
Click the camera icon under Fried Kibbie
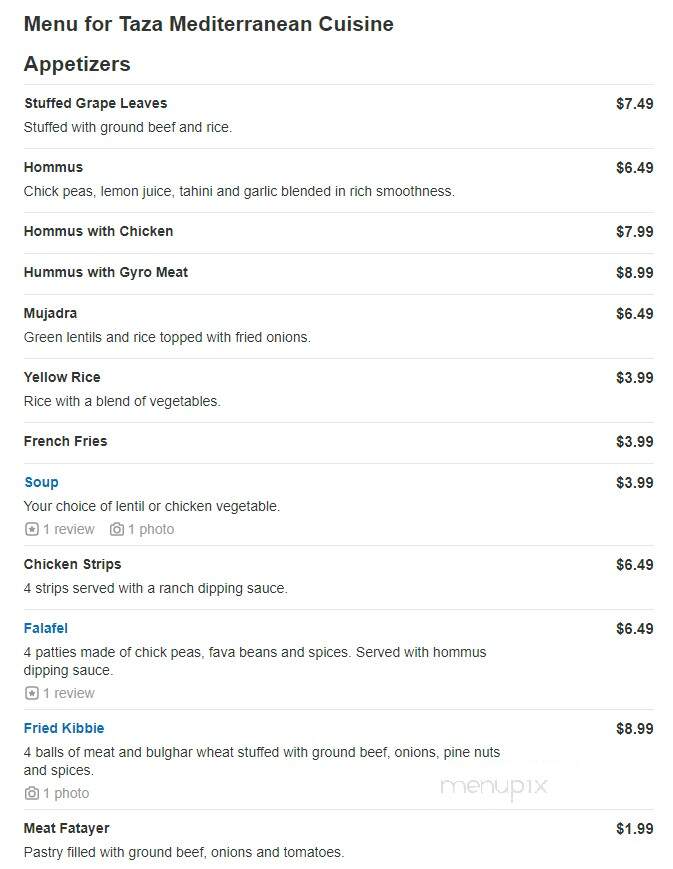coord(32,793)
